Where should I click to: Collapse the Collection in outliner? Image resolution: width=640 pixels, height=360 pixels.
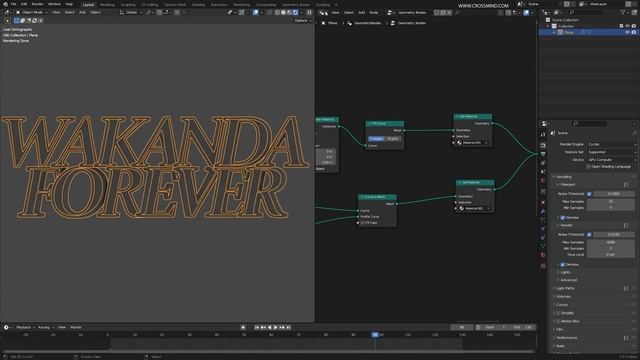pyautogui.click(x=548, y=26)
